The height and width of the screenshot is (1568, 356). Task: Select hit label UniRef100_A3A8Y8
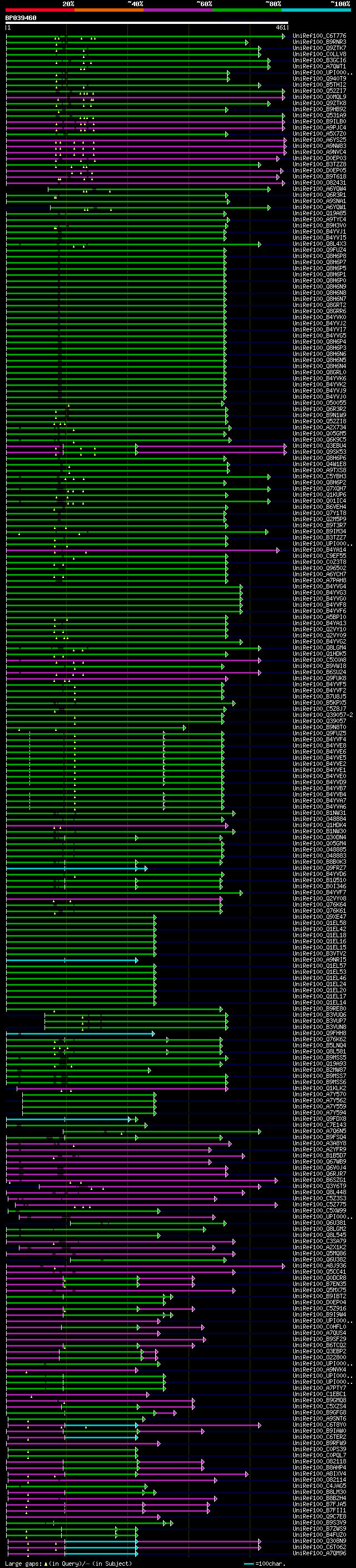pos(319,1143)
